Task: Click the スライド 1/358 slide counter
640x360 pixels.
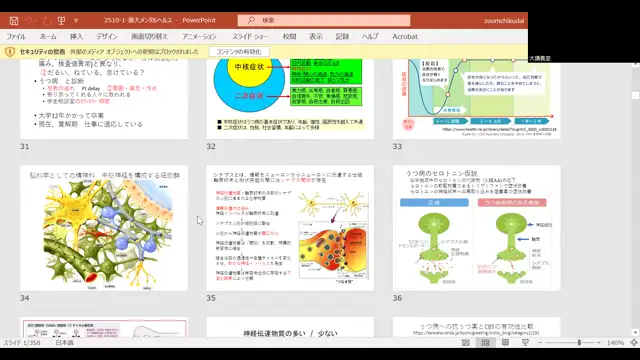Action: 22,343
